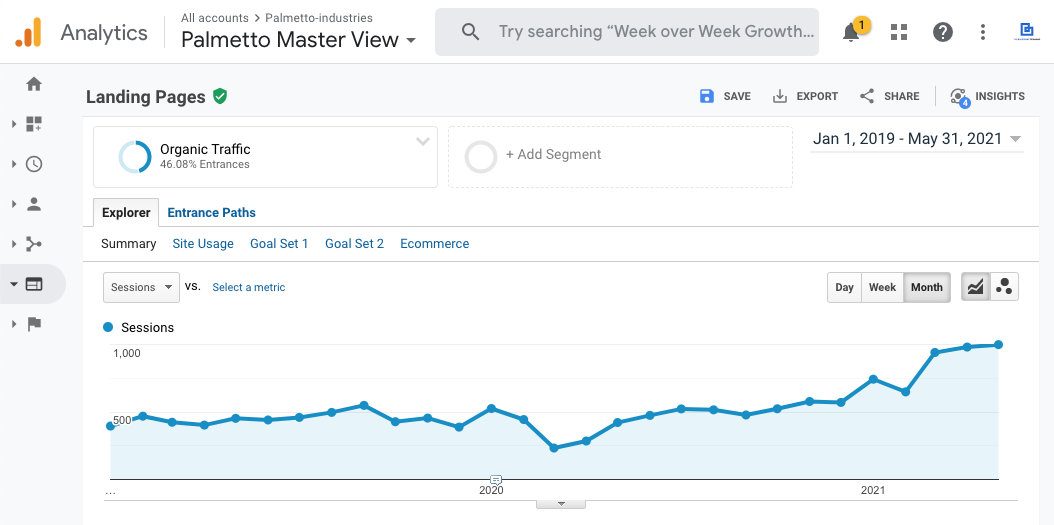Open Conversions flag icon in sidebar
The height and width of the screenshot is (525, 1054).
(34, 324)
